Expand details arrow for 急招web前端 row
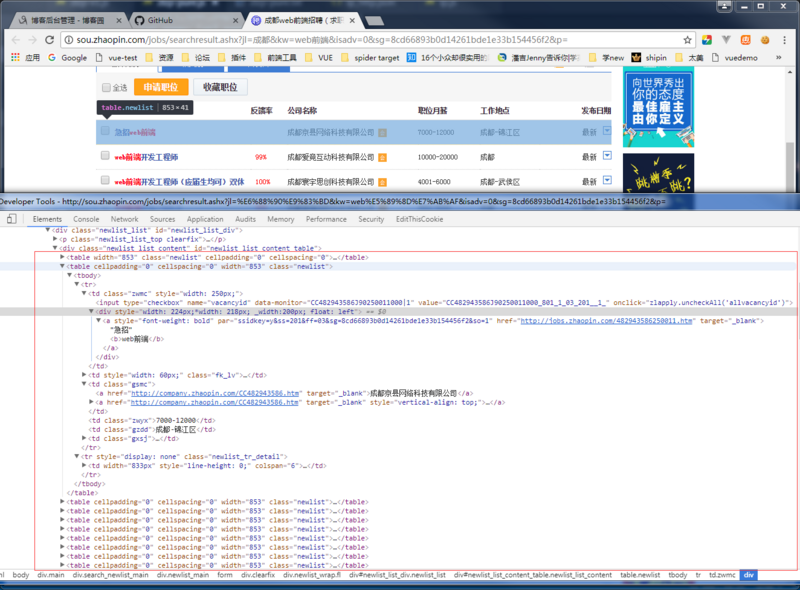800x590 pixels. click(x=607, y=131)
